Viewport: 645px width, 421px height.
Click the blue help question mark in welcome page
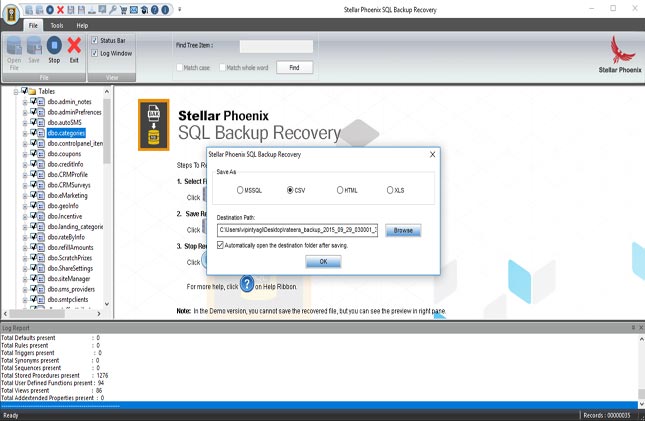coord(247,284)
